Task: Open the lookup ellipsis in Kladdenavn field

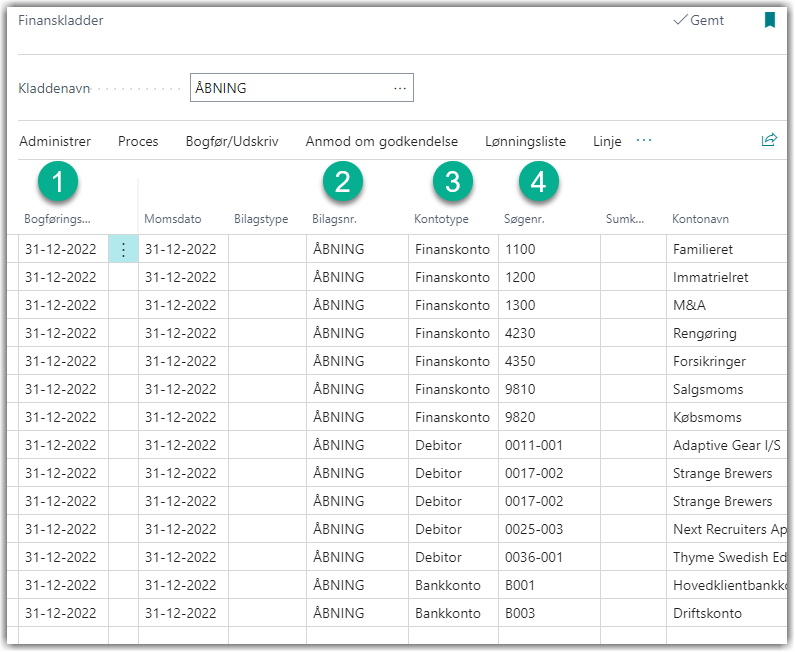Action: 400,88
